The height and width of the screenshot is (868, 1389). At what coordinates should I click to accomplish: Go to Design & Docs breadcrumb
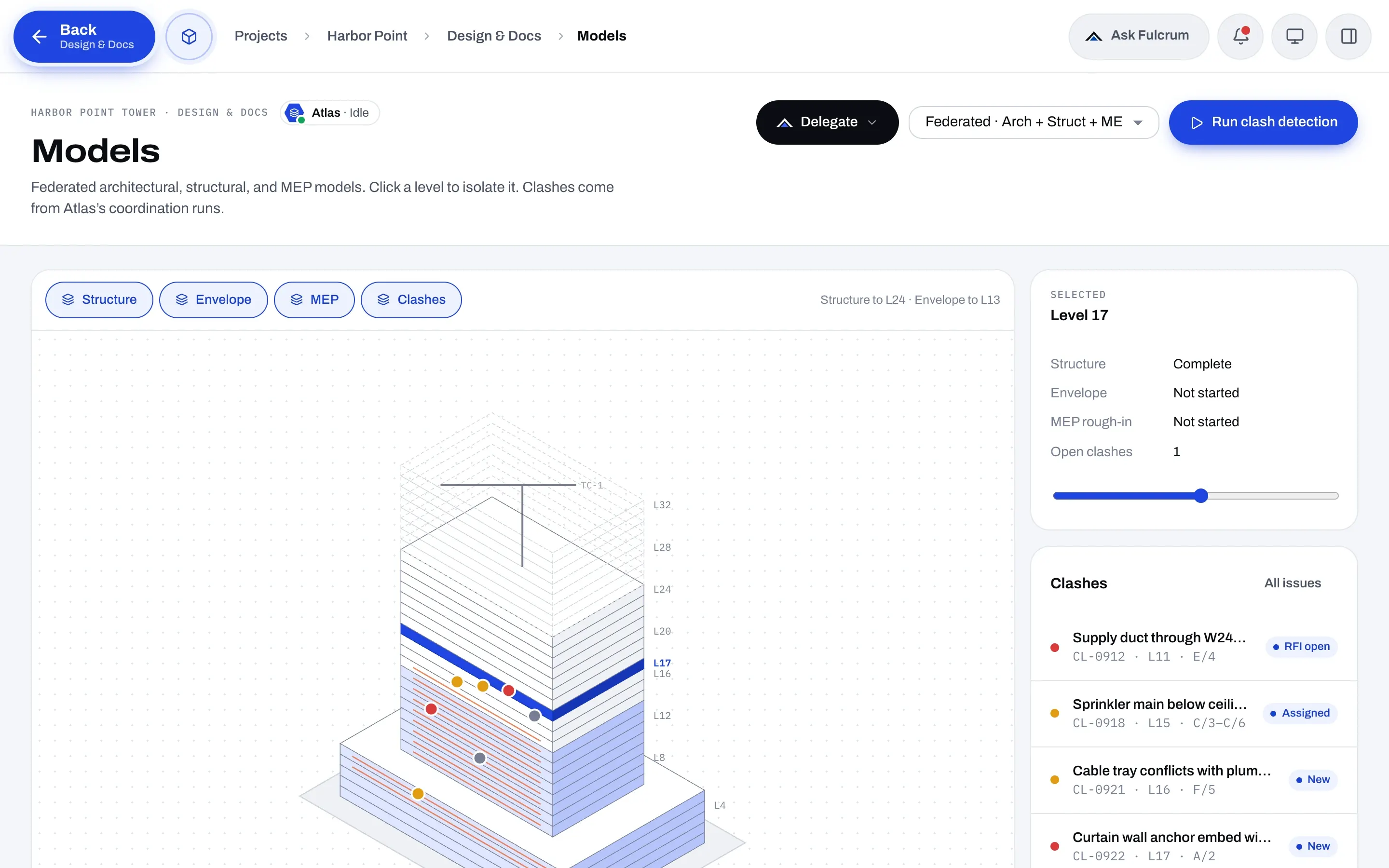[493, 36]
